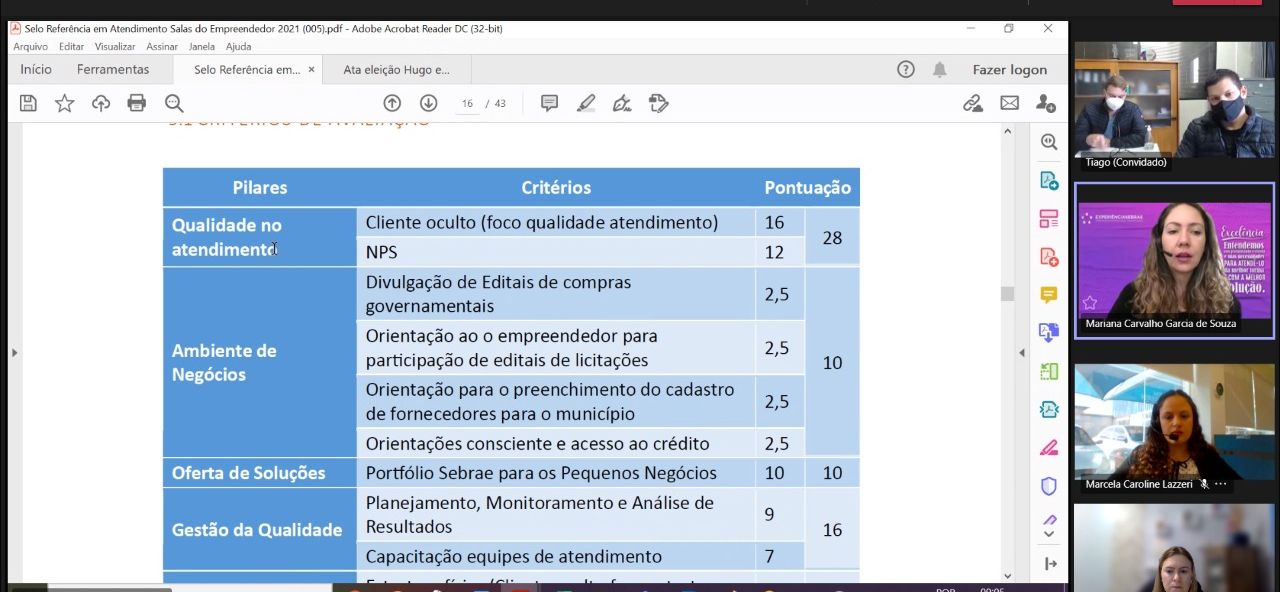Click the Save file icon

[x=28, y=103]
